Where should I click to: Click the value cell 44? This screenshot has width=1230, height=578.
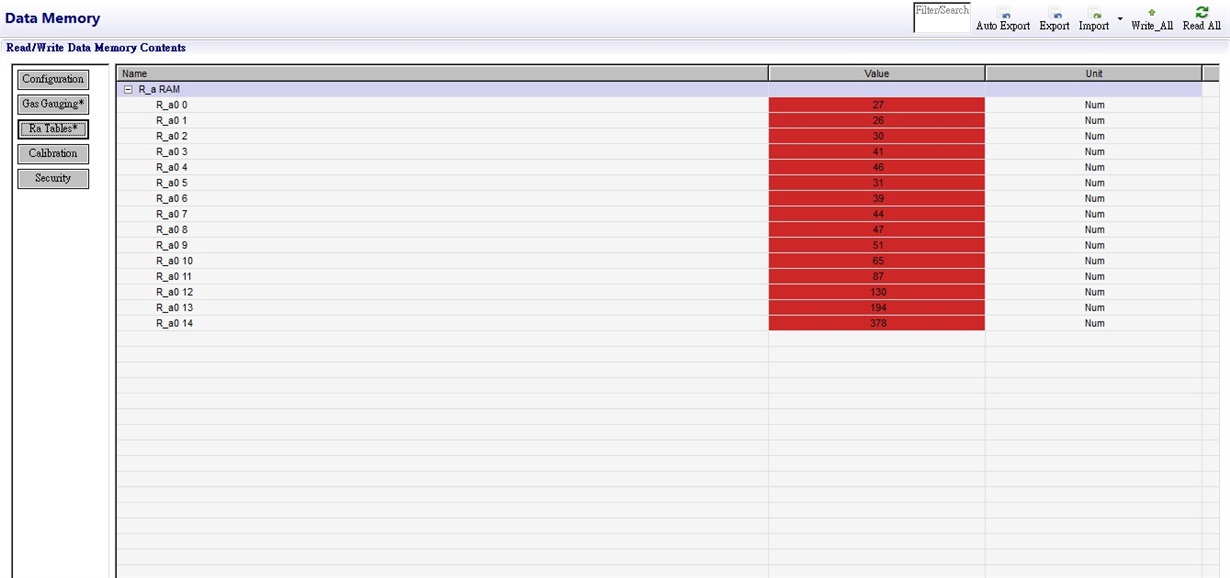[877, 214]
